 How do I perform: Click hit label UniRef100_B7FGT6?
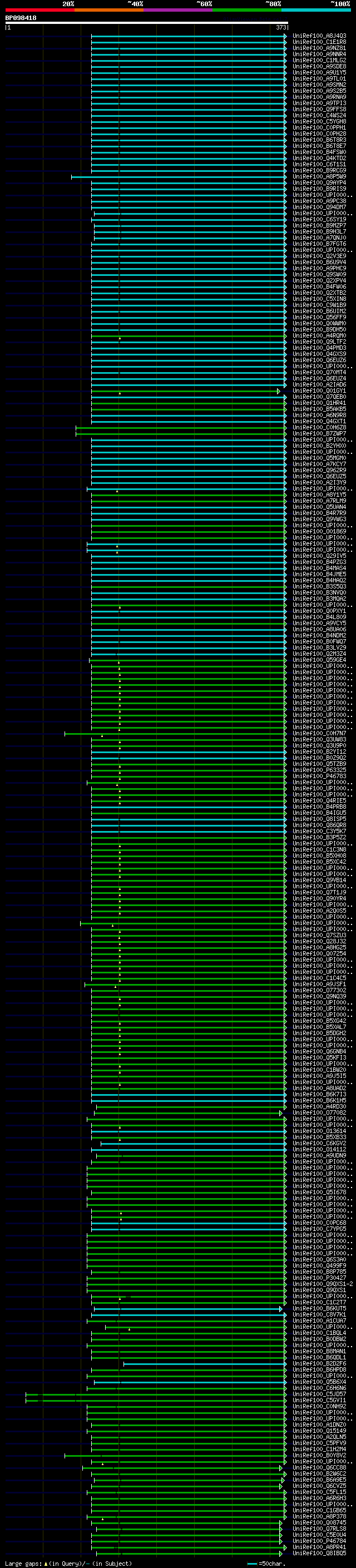click(319, 244)
